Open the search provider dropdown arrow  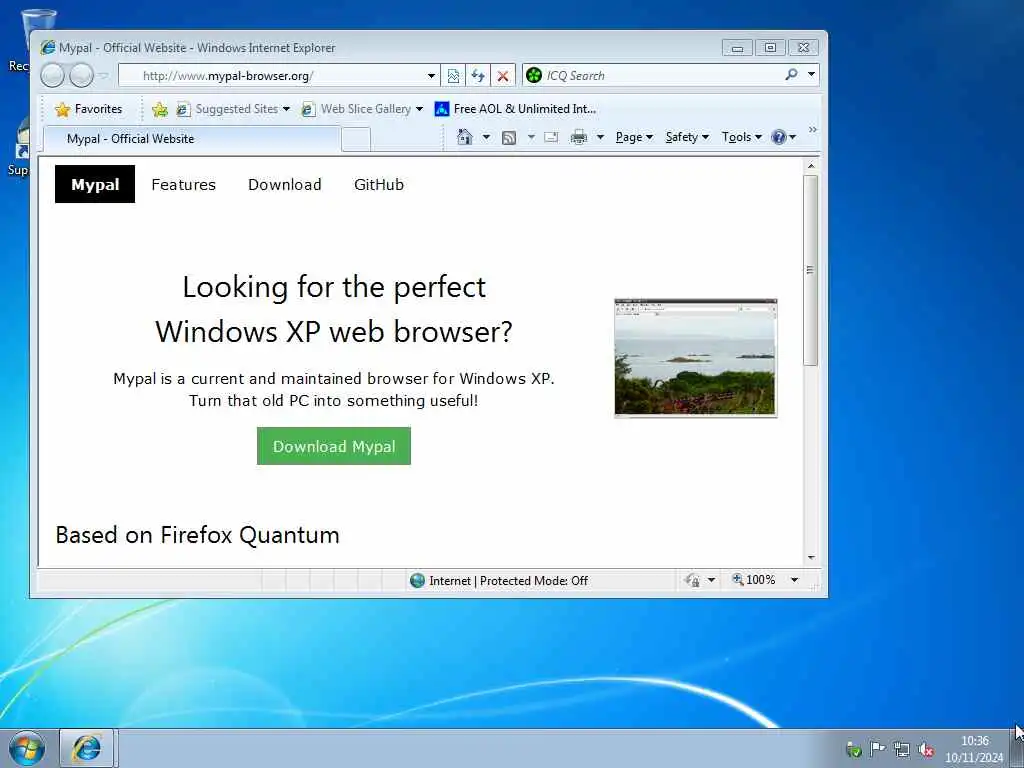pyautogui.click(x=812, y=74)
